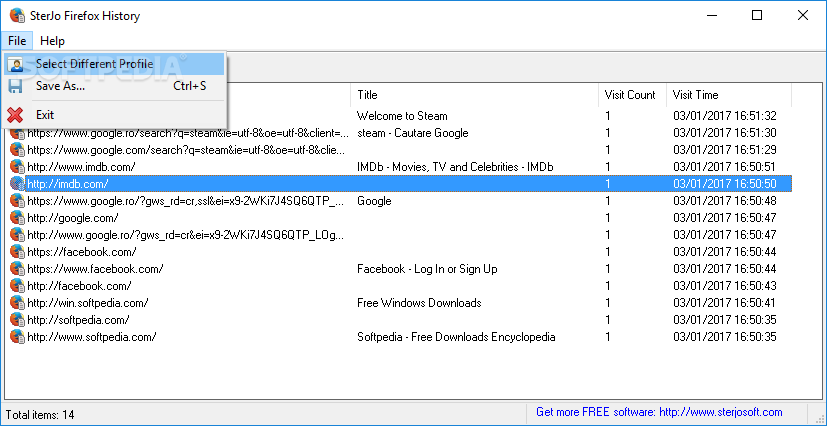Click visit time 03/01/2017 16:50:51
This screenshot has height=426, width=827.
pos(725,167)
